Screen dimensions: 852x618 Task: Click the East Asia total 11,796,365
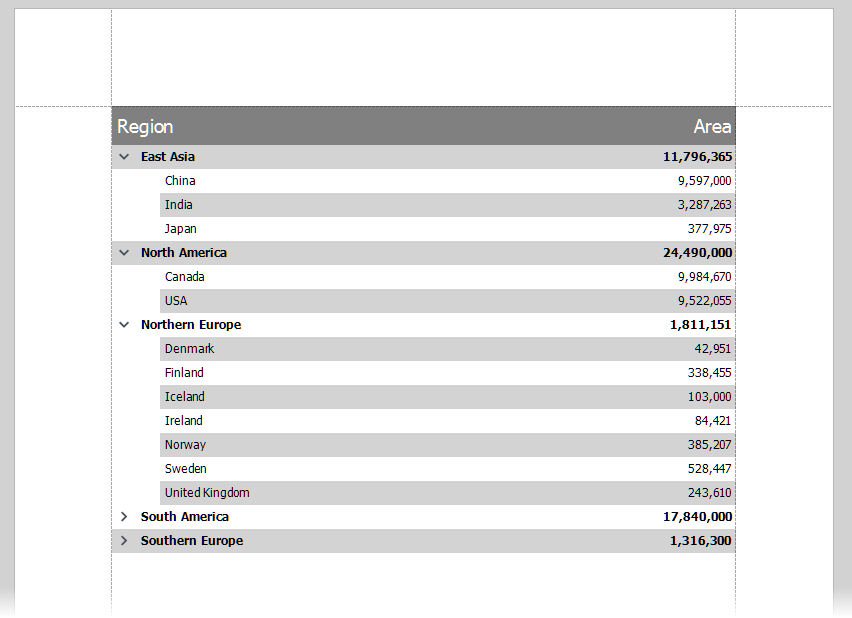697,157
